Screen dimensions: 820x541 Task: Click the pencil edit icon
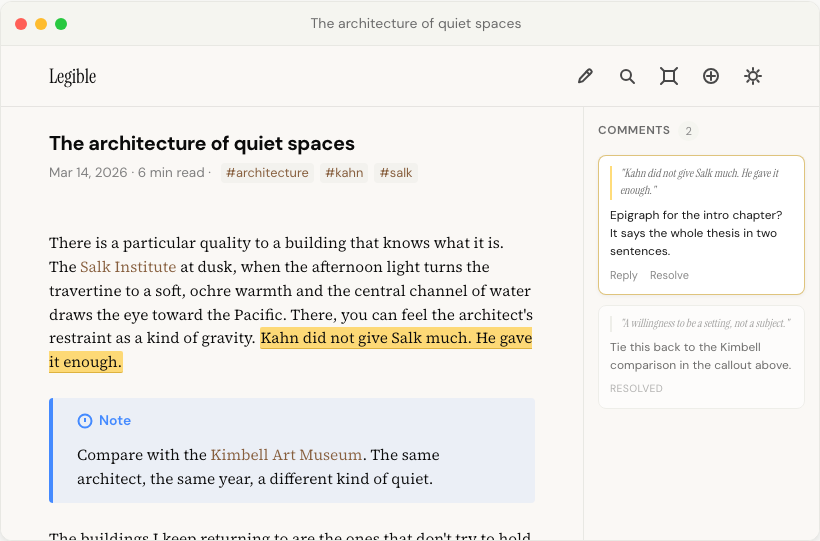[x=585, y=76]
